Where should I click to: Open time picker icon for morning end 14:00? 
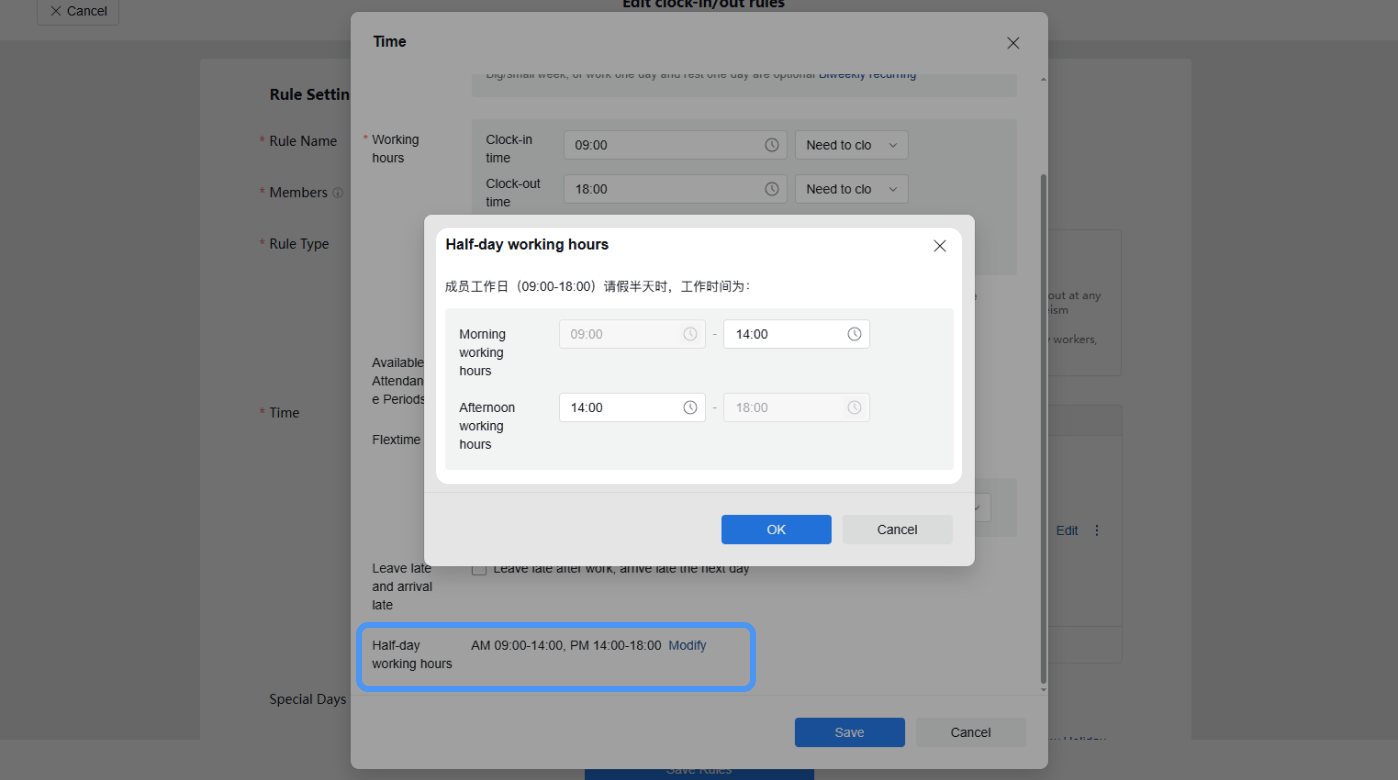[854, 334]
